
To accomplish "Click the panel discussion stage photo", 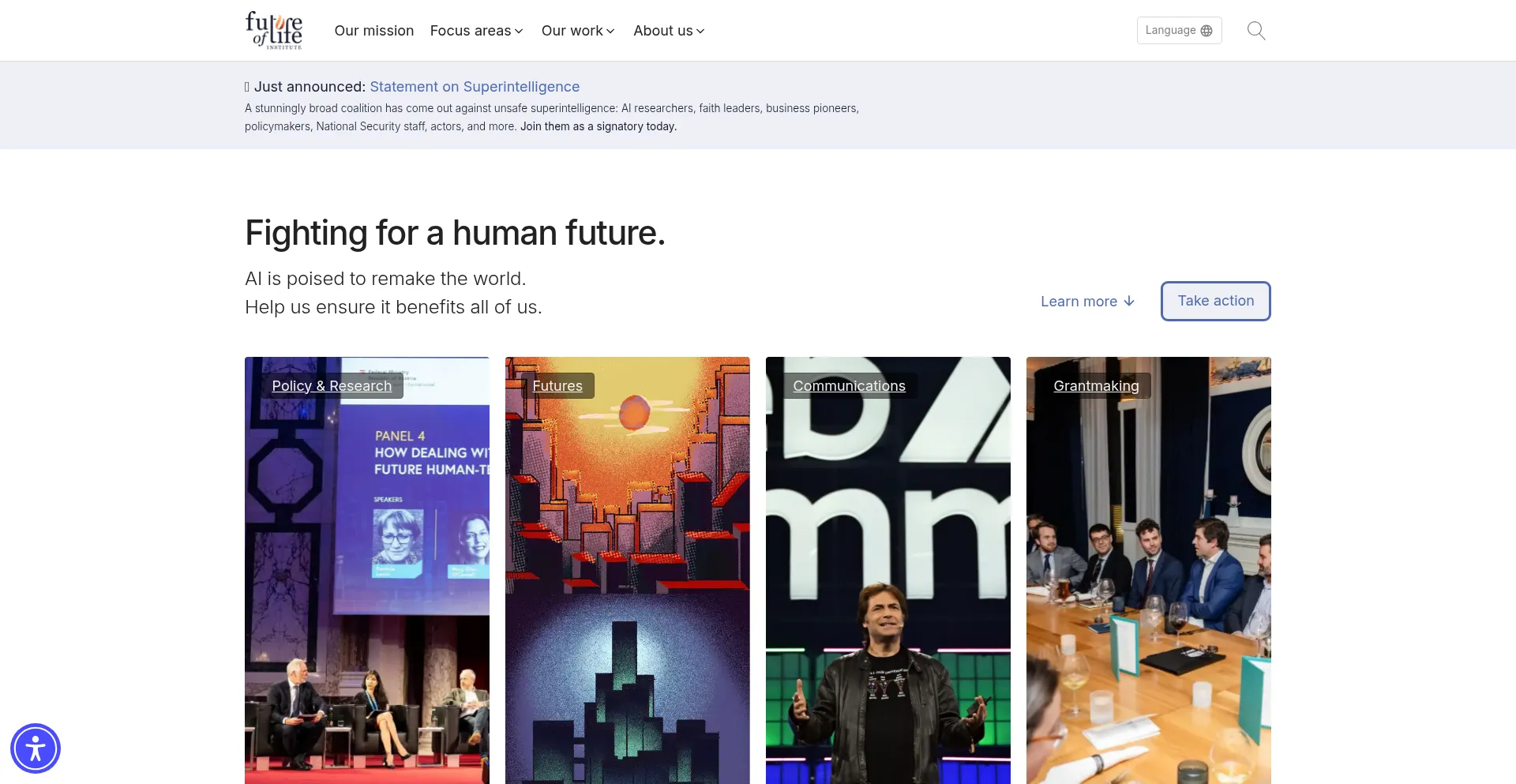I will 367,592.
